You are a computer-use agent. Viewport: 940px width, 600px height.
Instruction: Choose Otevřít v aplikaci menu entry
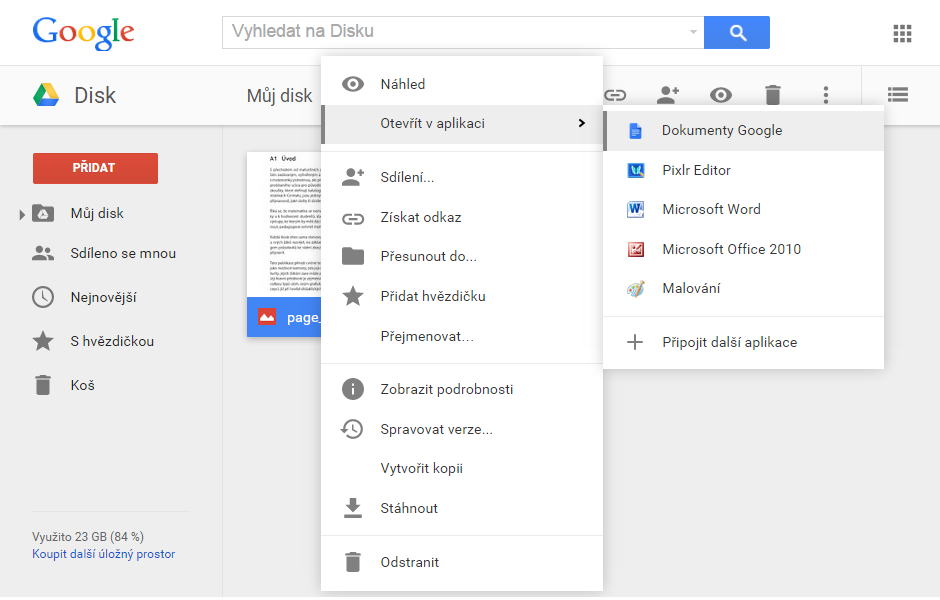click(462, 124)
